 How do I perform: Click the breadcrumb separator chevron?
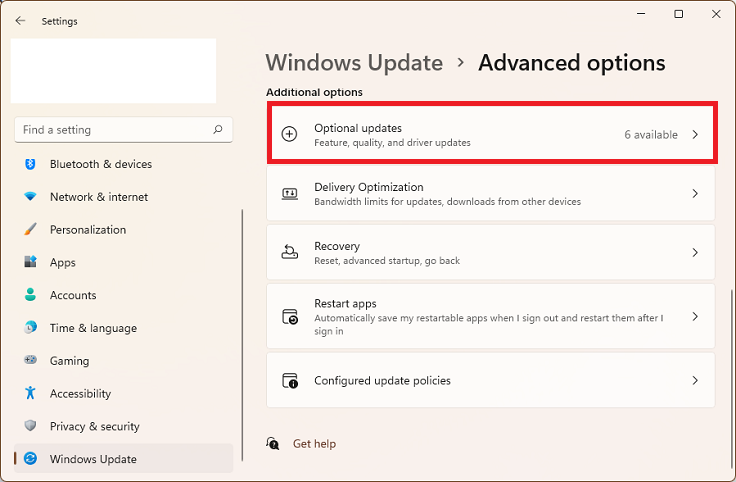click(461, 62)
